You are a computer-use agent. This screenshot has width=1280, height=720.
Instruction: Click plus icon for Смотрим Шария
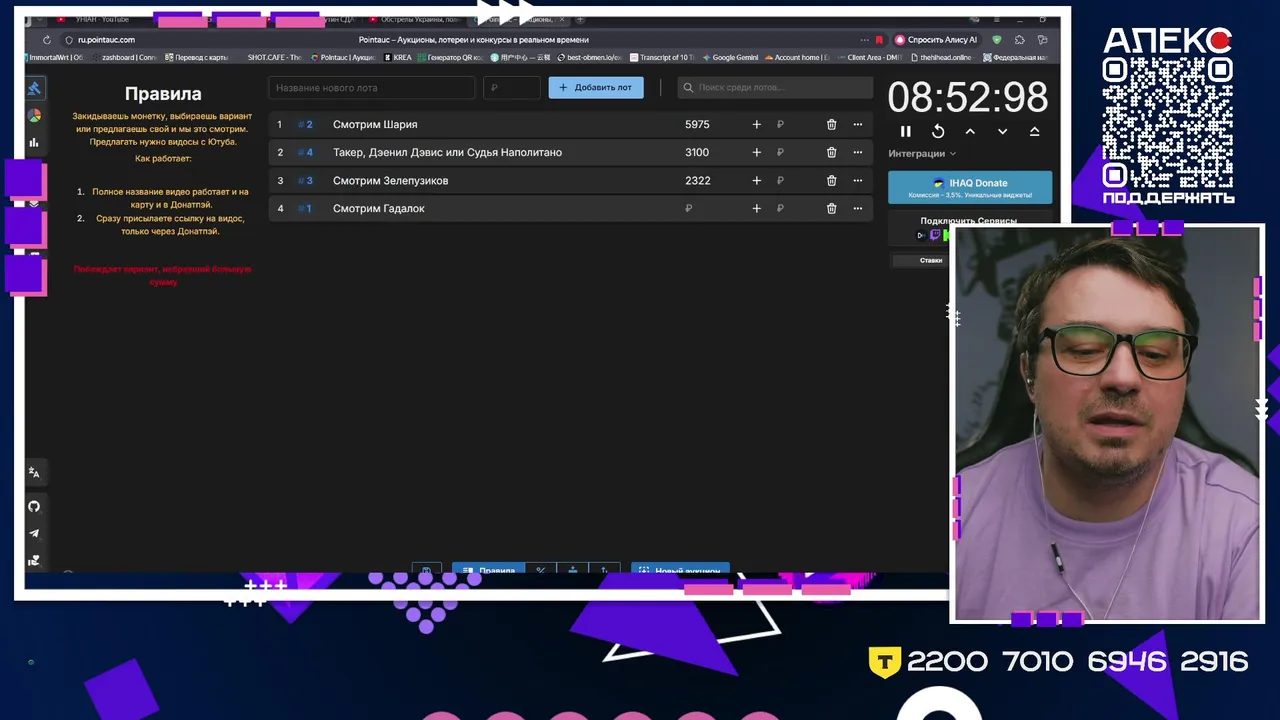[756, 124]
